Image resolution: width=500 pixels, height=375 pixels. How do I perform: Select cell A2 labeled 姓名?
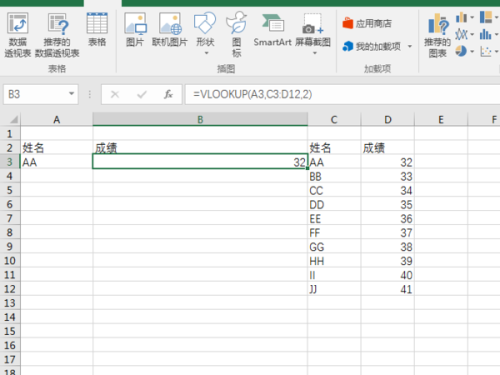pyautogui.click(x=57, y=148)
